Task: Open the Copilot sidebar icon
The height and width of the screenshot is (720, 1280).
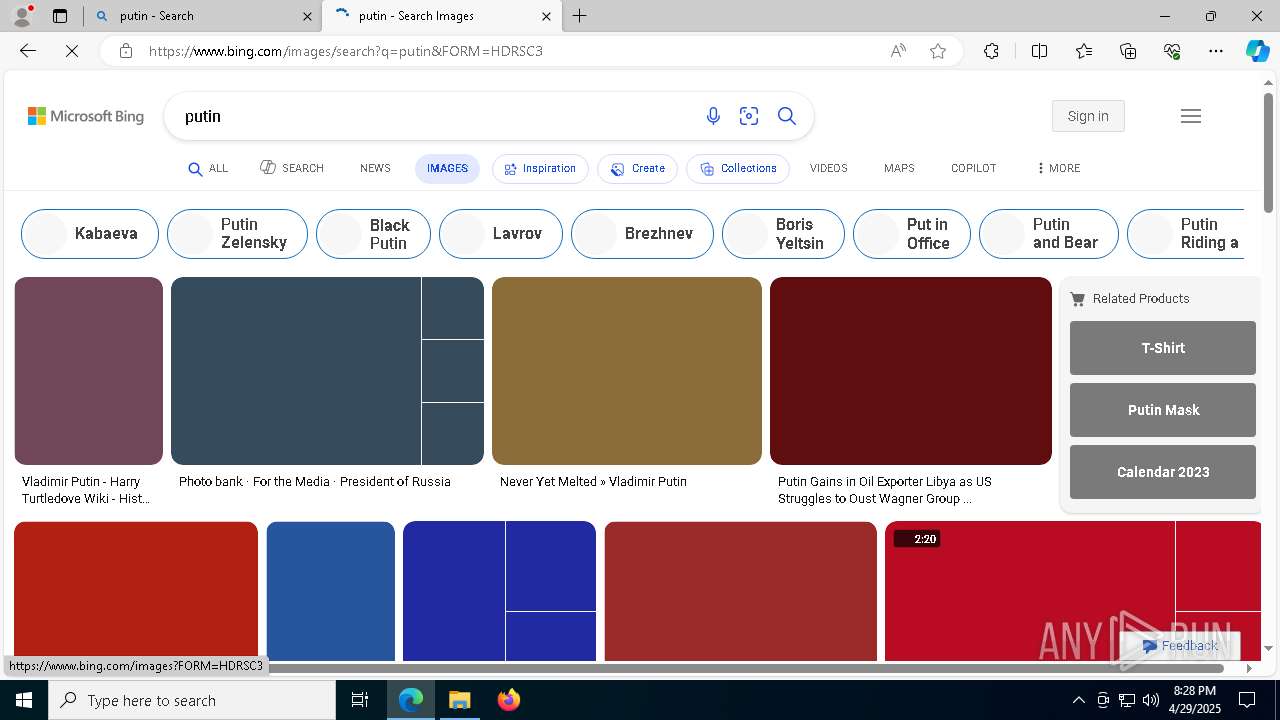Action: coord(1257,51)
